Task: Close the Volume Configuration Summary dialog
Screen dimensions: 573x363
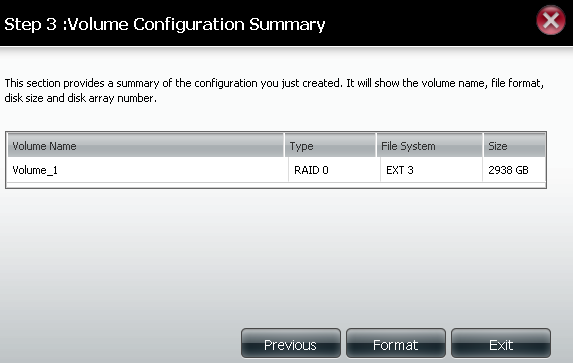Action: [x=550, y=20]
